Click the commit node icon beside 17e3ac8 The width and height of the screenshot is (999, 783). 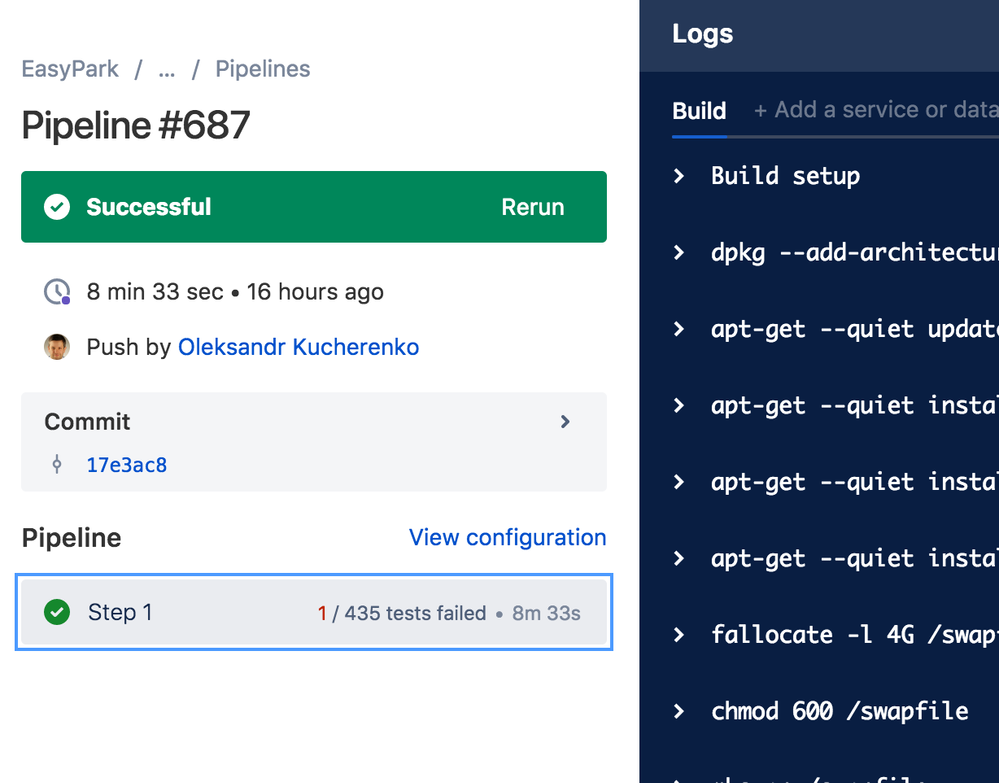click(57, 464)
